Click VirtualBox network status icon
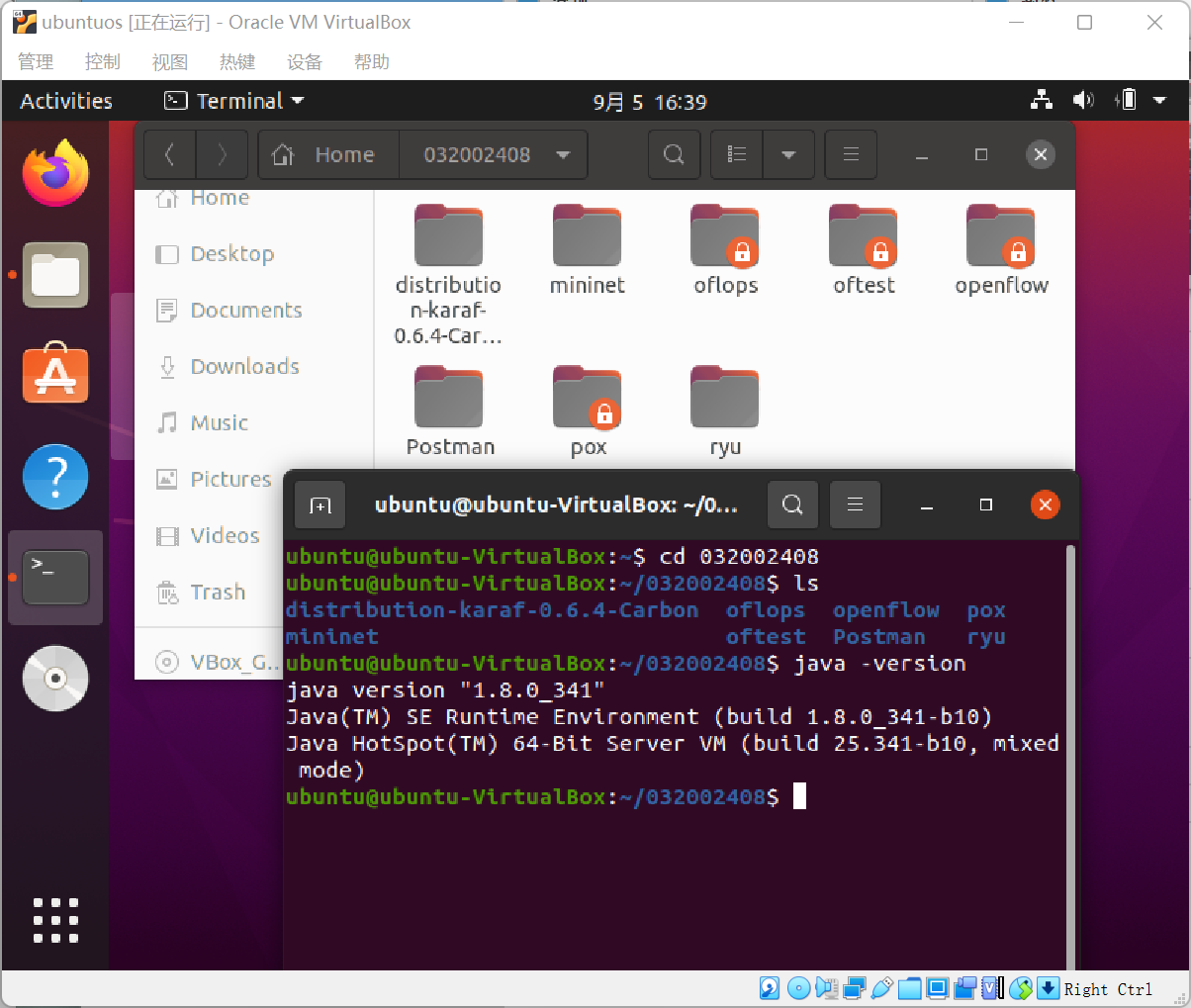Image resolution: width=1191 pixels, height=1008 pixels. 855,987
